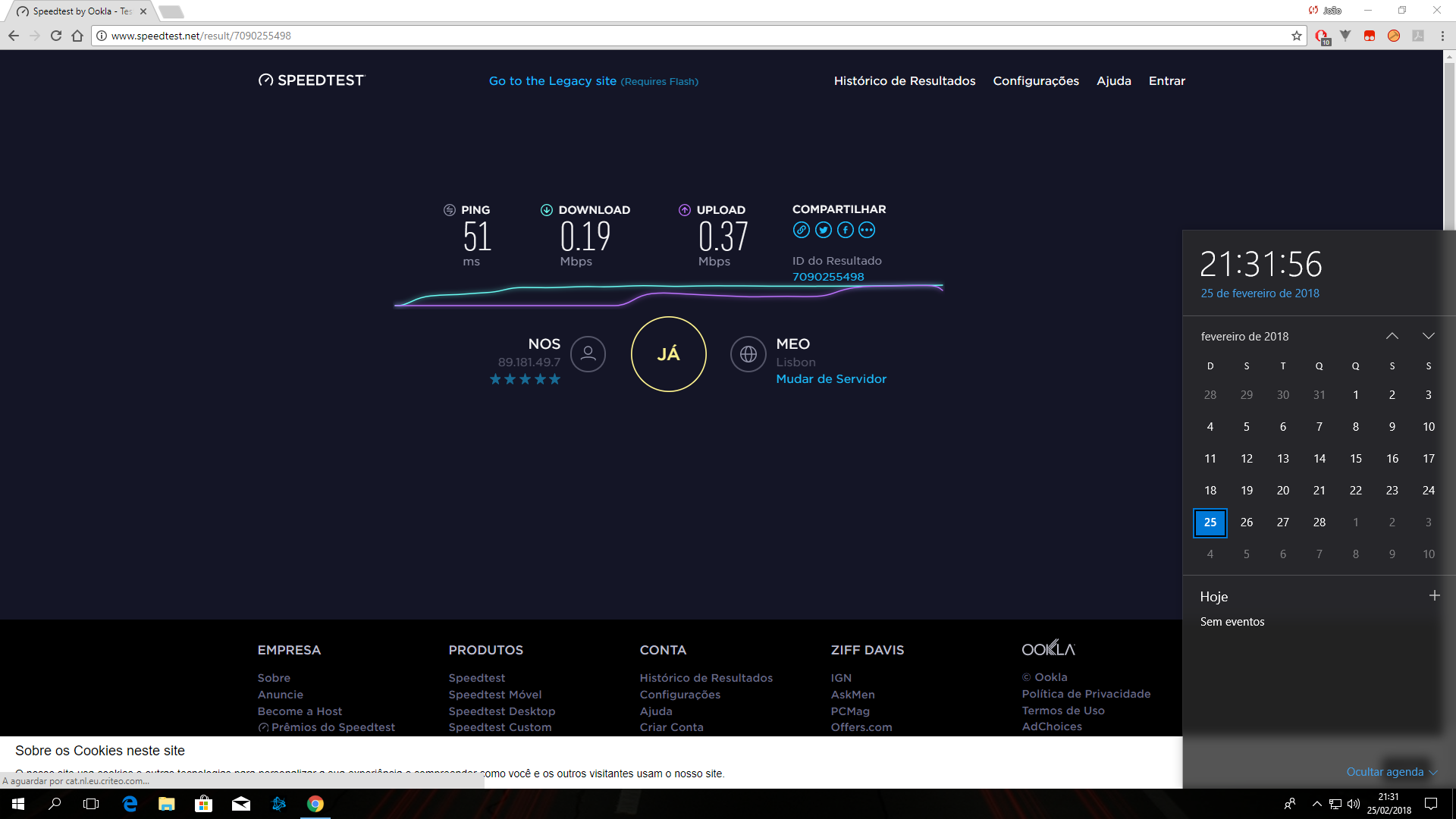This screenshot has height=819, width=1456.
Task: Open the Action Center notifications icon
Action: coord(1431,804)
